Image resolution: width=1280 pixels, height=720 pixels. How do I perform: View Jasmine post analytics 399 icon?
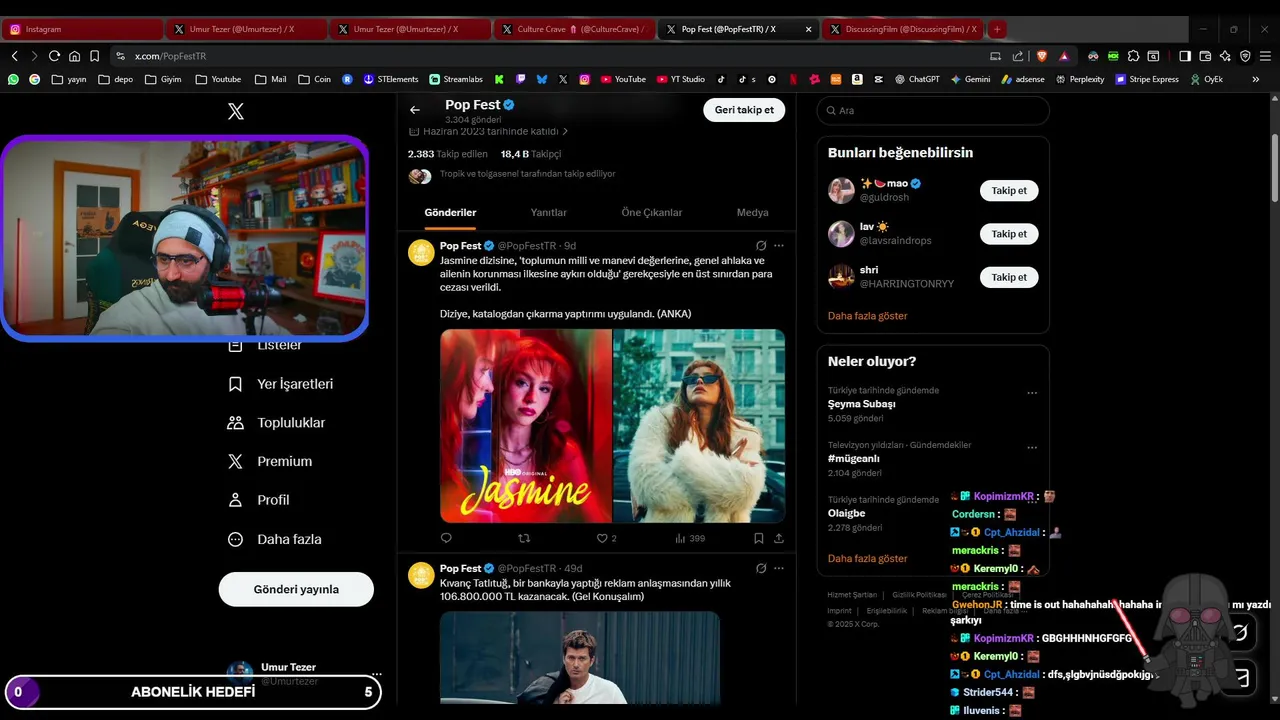coord(680,538)
